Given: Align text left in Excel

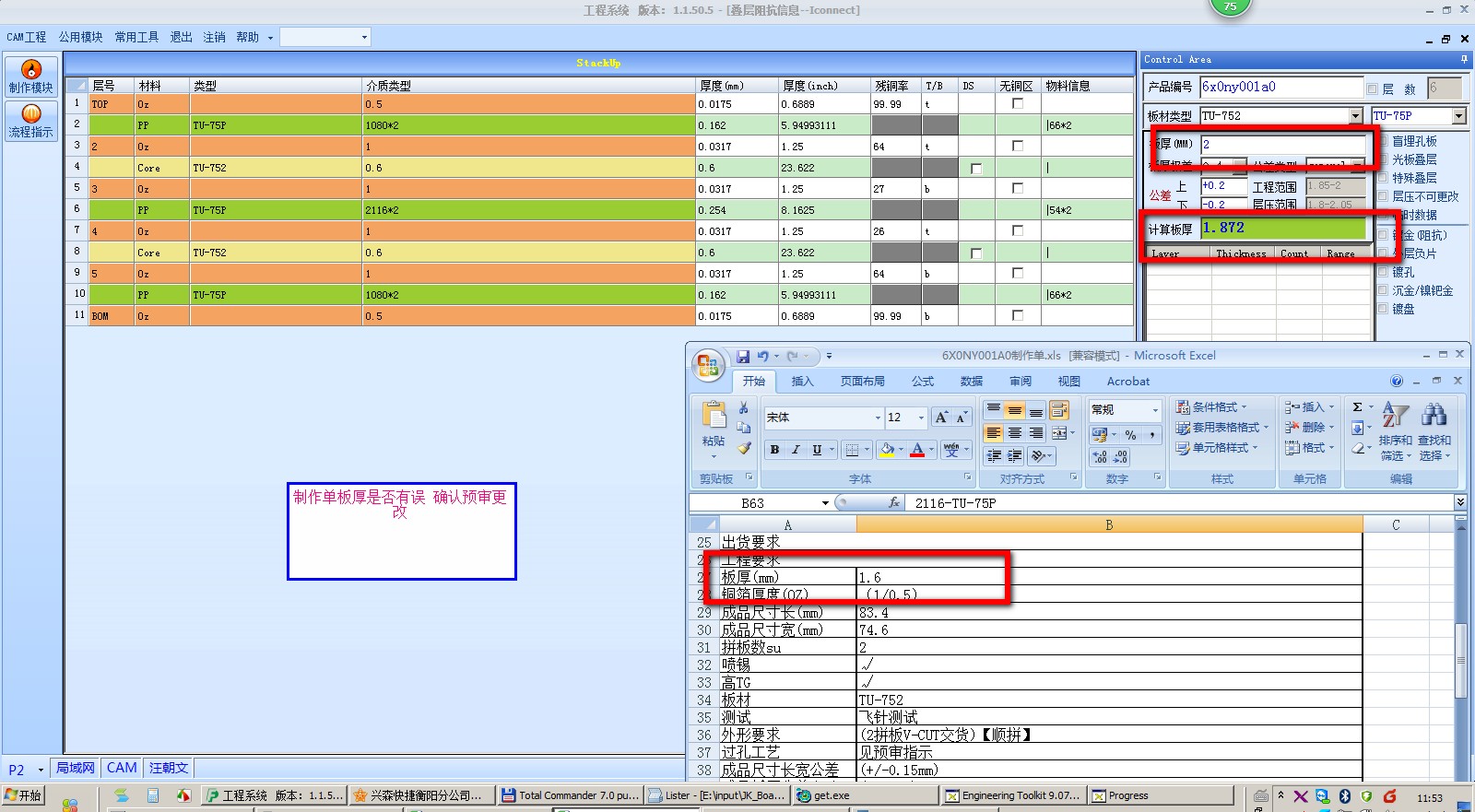Looking at the screenshot, I should pos(993,432).
